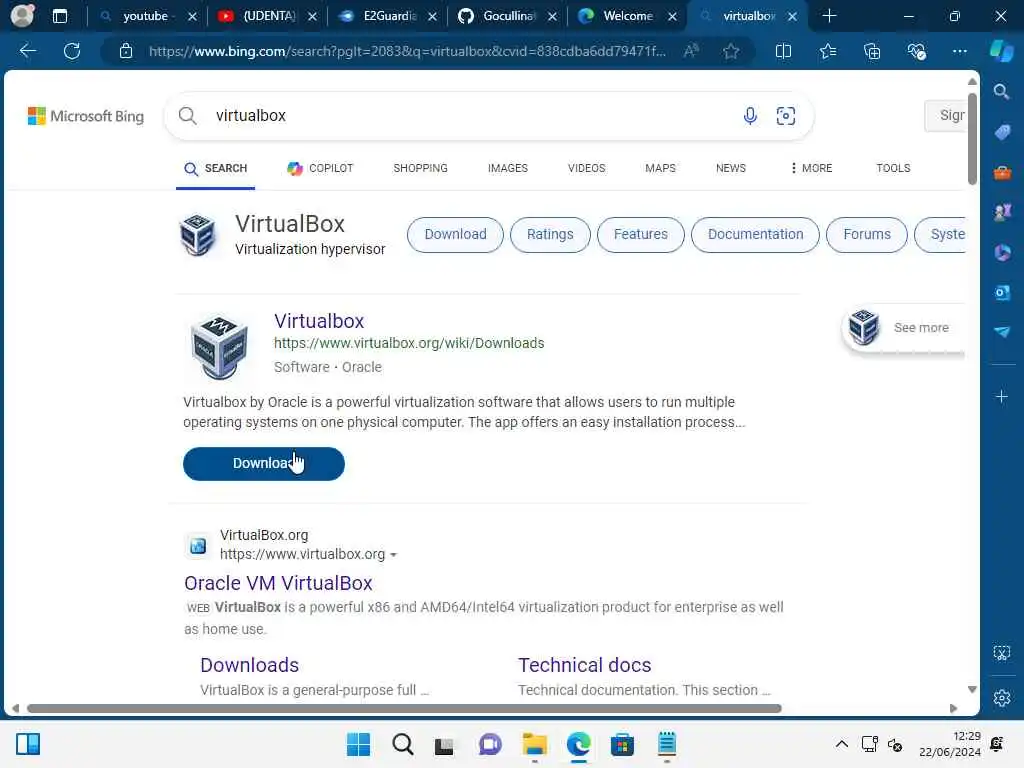Open sidebar Drop paper plane icon
The image size is (1024, 768).
tap(1002, 332)
